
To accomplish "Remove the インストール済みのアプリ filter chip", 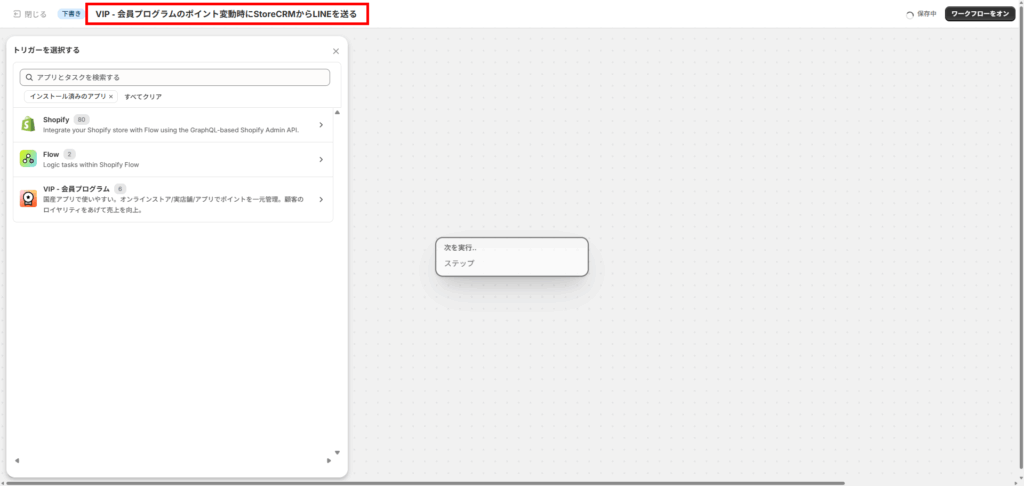I will coord(111,97).
